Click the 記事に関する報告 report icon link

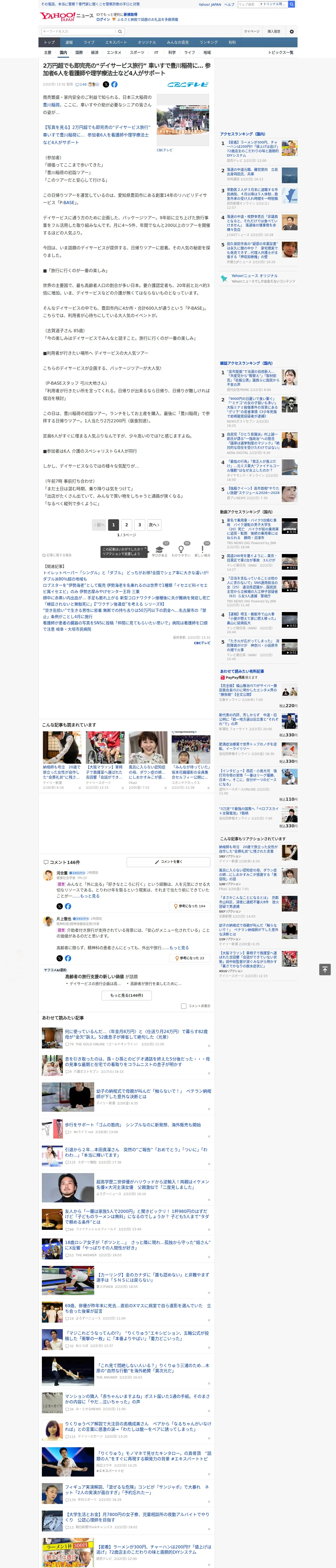click(57, 555)
